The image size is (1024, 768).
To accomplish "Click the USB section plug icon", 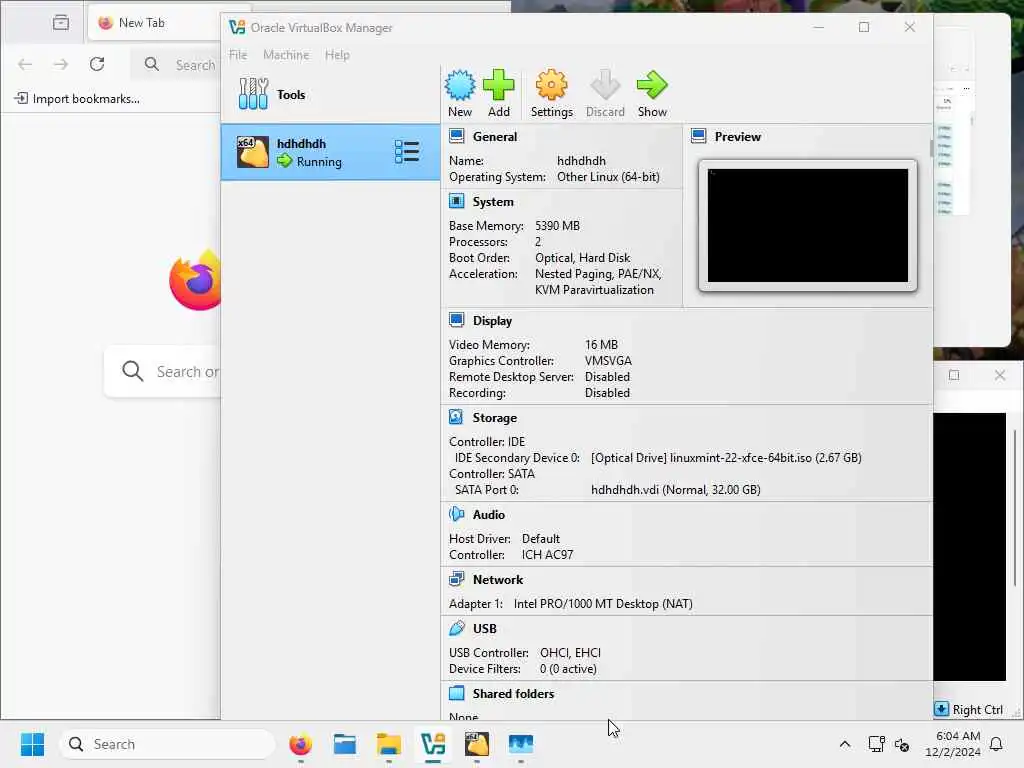I will click(x=456, y=628).
